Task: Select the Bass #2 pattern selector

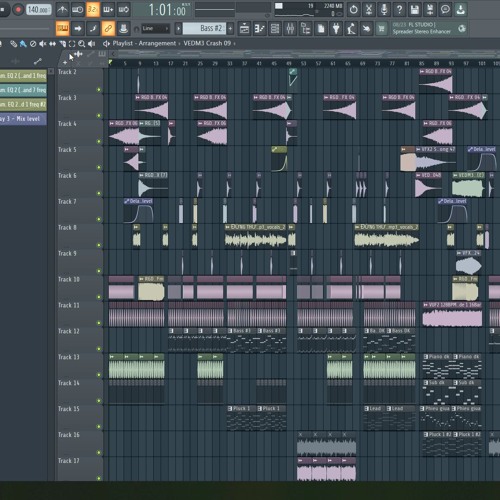Action: tap(204, 29)
